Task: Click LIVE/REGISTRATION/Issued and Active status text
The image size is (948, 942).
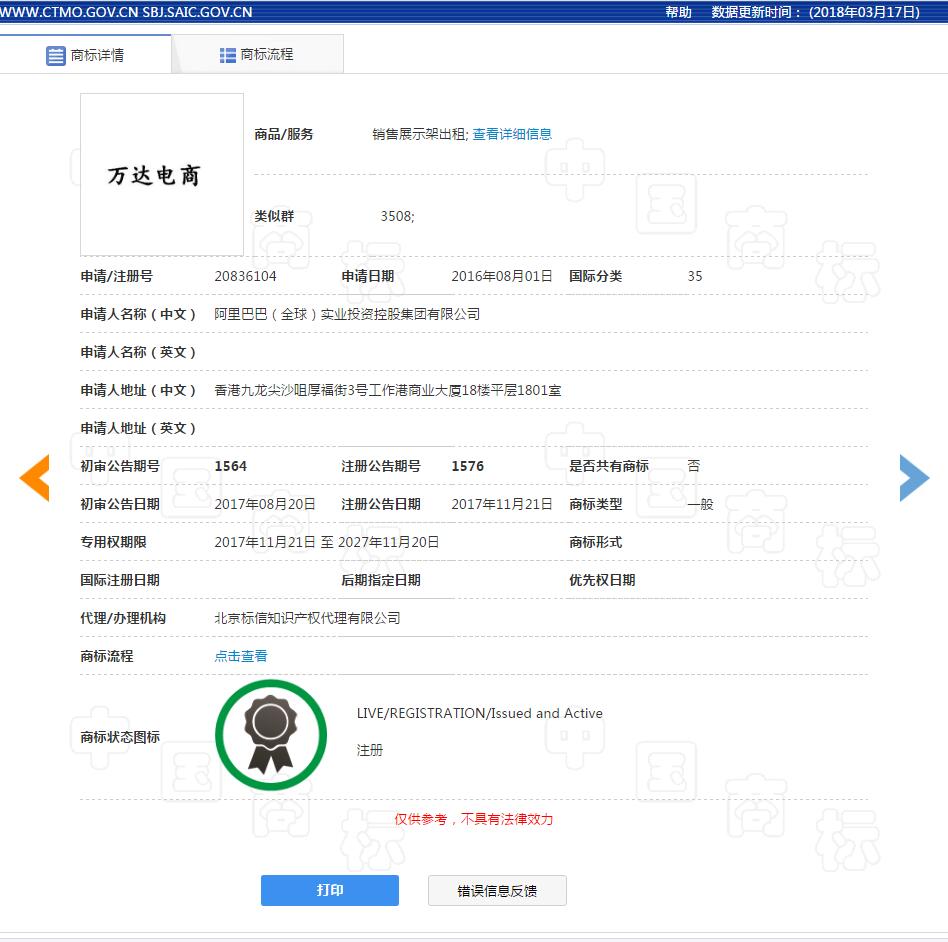Action: coord(479,713)
